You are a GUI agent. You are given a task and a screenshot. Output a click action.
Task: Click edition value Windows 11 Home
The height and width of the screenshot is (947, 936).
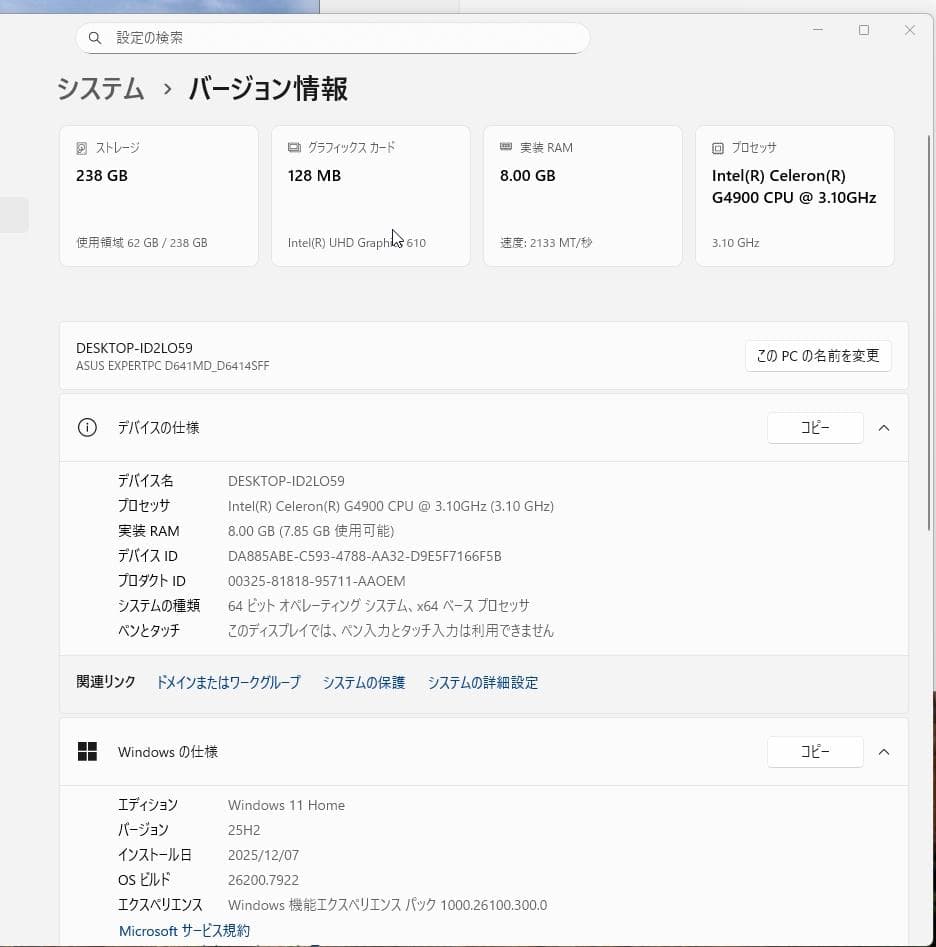[x=286, y=805]
